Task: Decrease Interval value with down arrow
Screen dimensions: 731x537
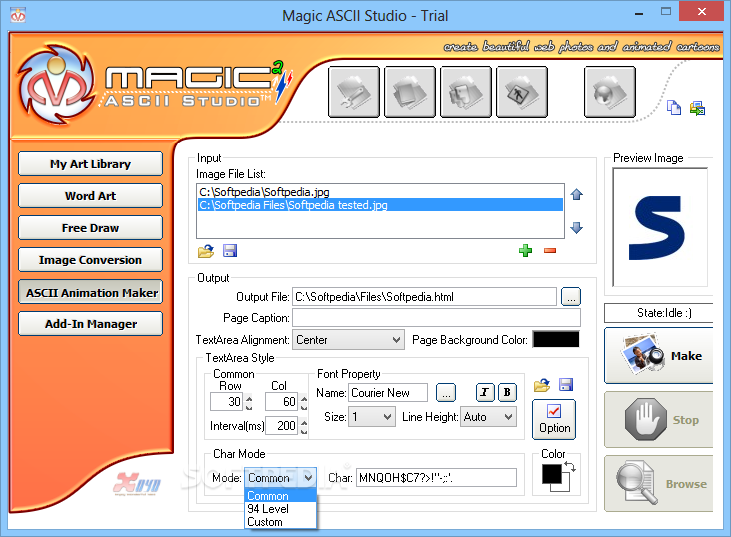Action: tap(304, 431)
